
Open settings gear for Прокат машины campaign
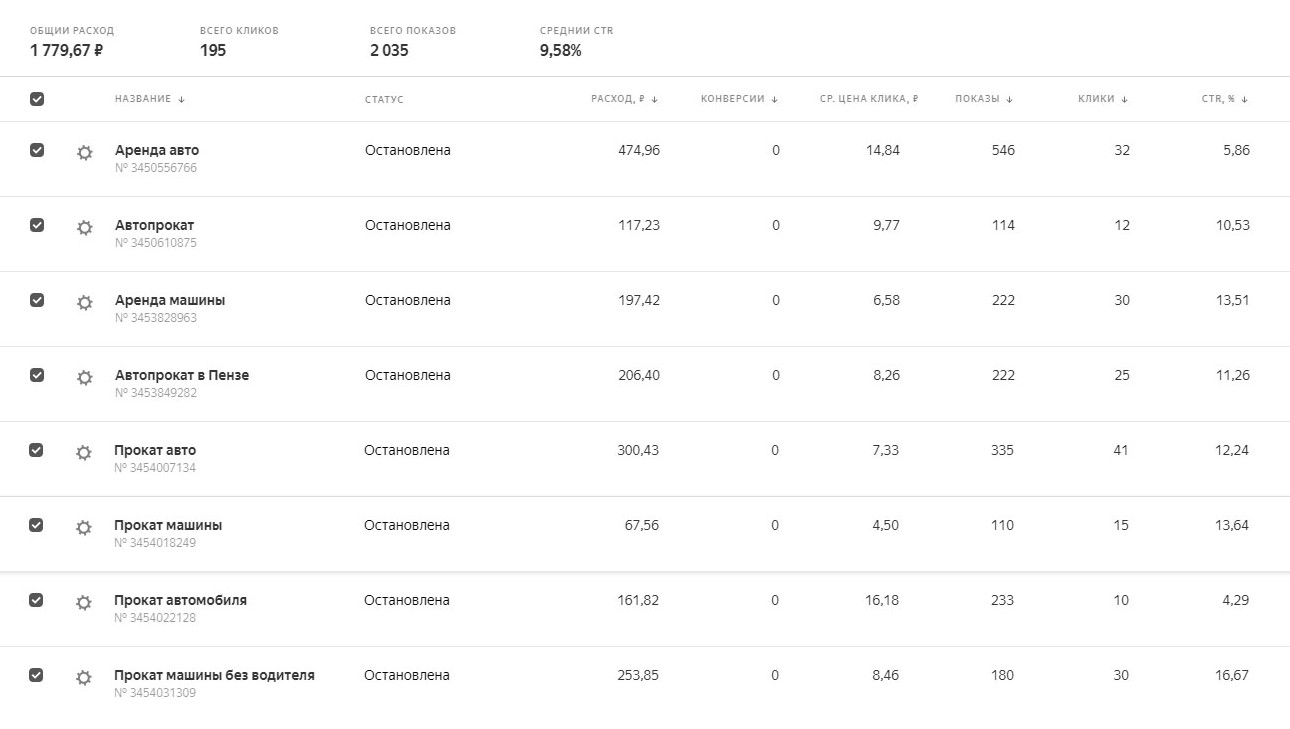84,527
